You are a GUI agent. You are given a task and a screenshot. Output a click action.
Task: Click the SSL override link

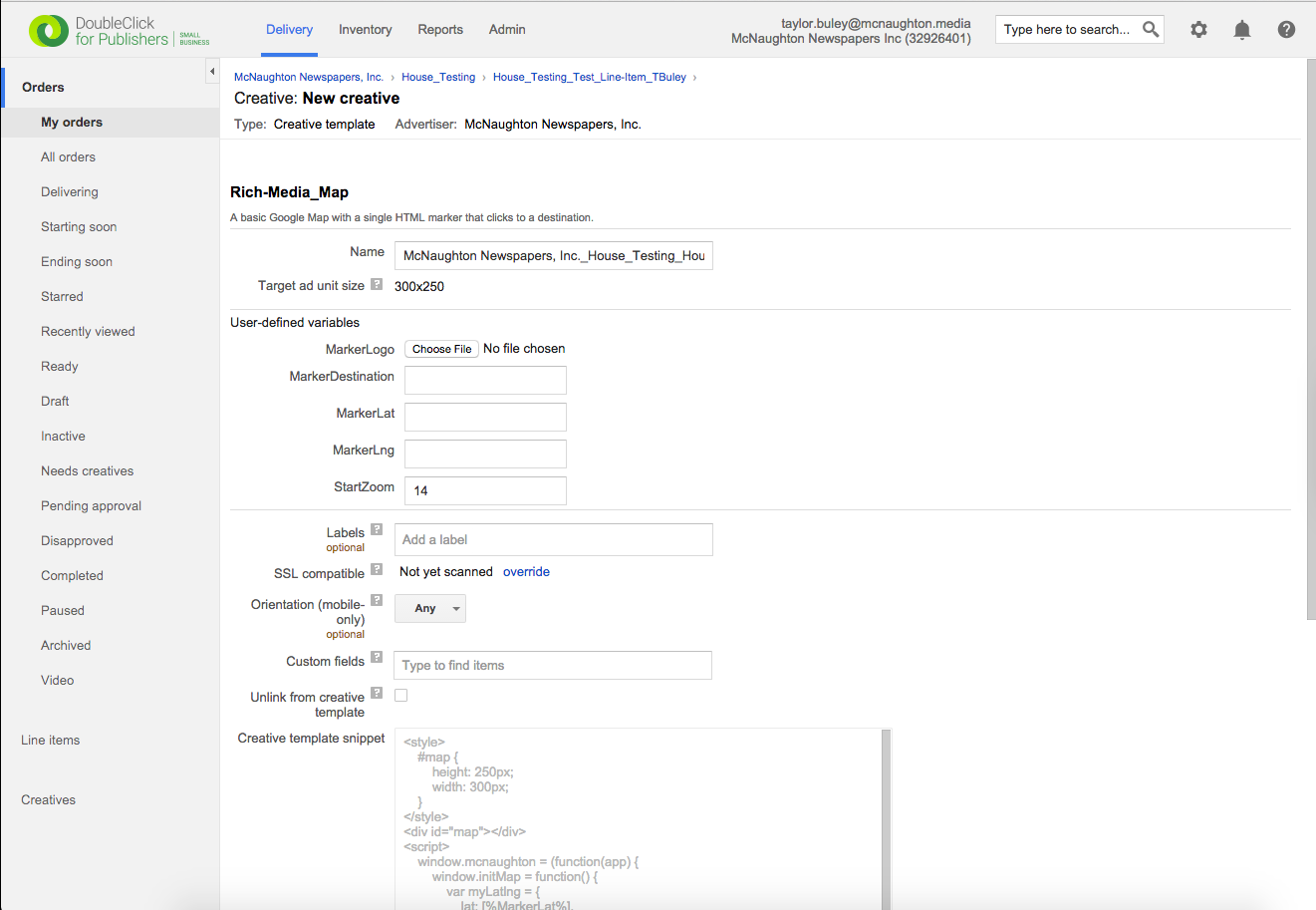click(526, 572)
